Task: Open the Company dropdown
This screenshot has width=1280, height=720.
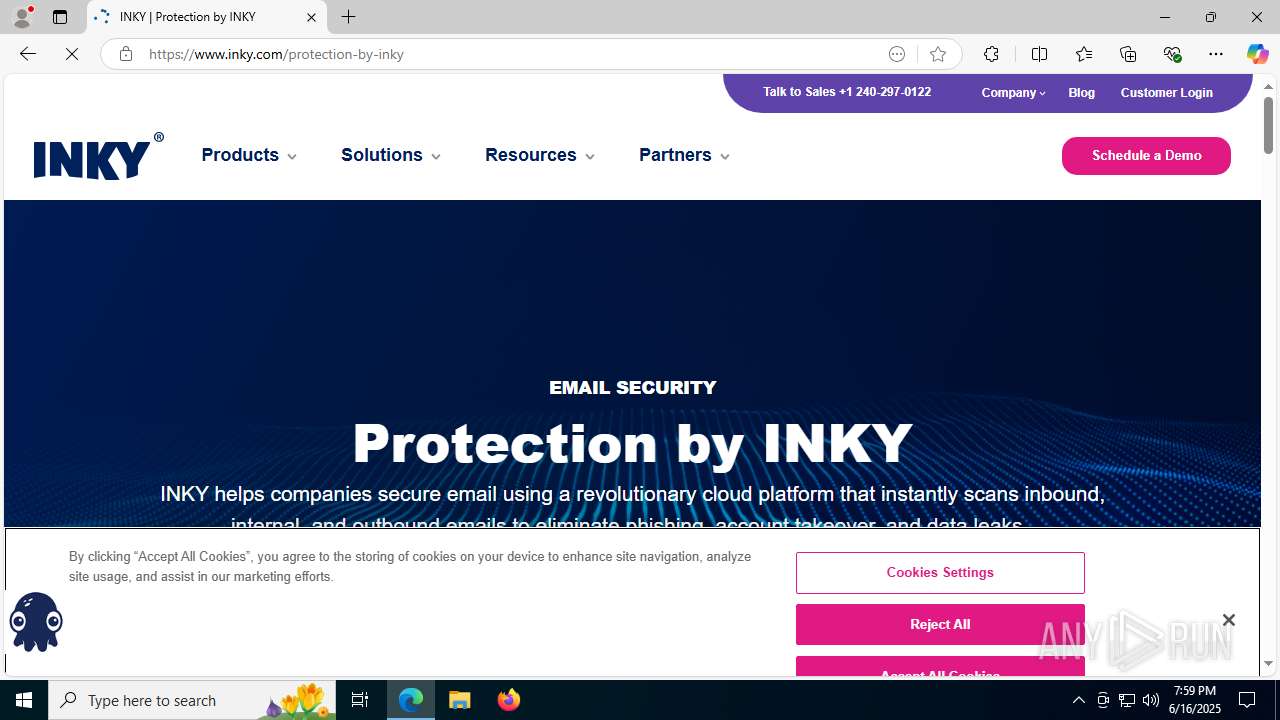Action: pyautogui.click(x=1013, y=92)
